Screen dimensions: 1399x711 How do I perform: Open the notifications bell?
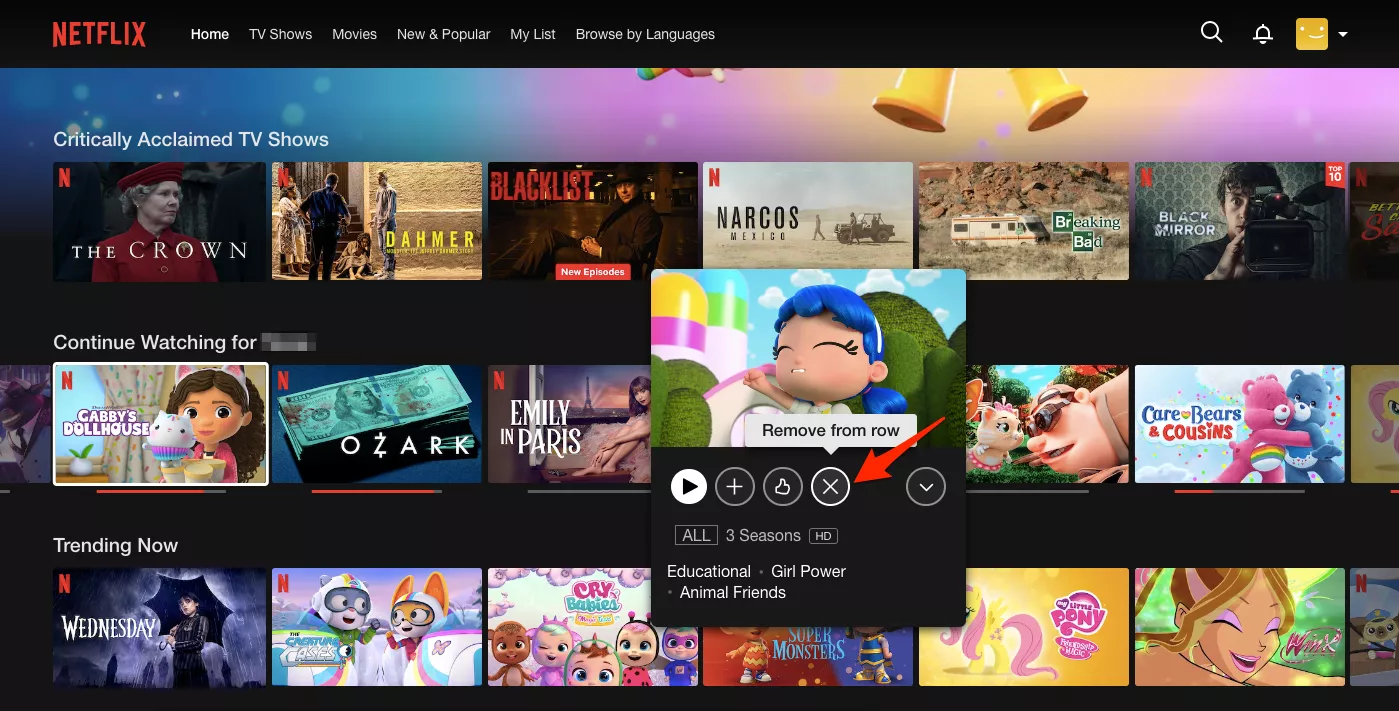tap(1263, 34)
